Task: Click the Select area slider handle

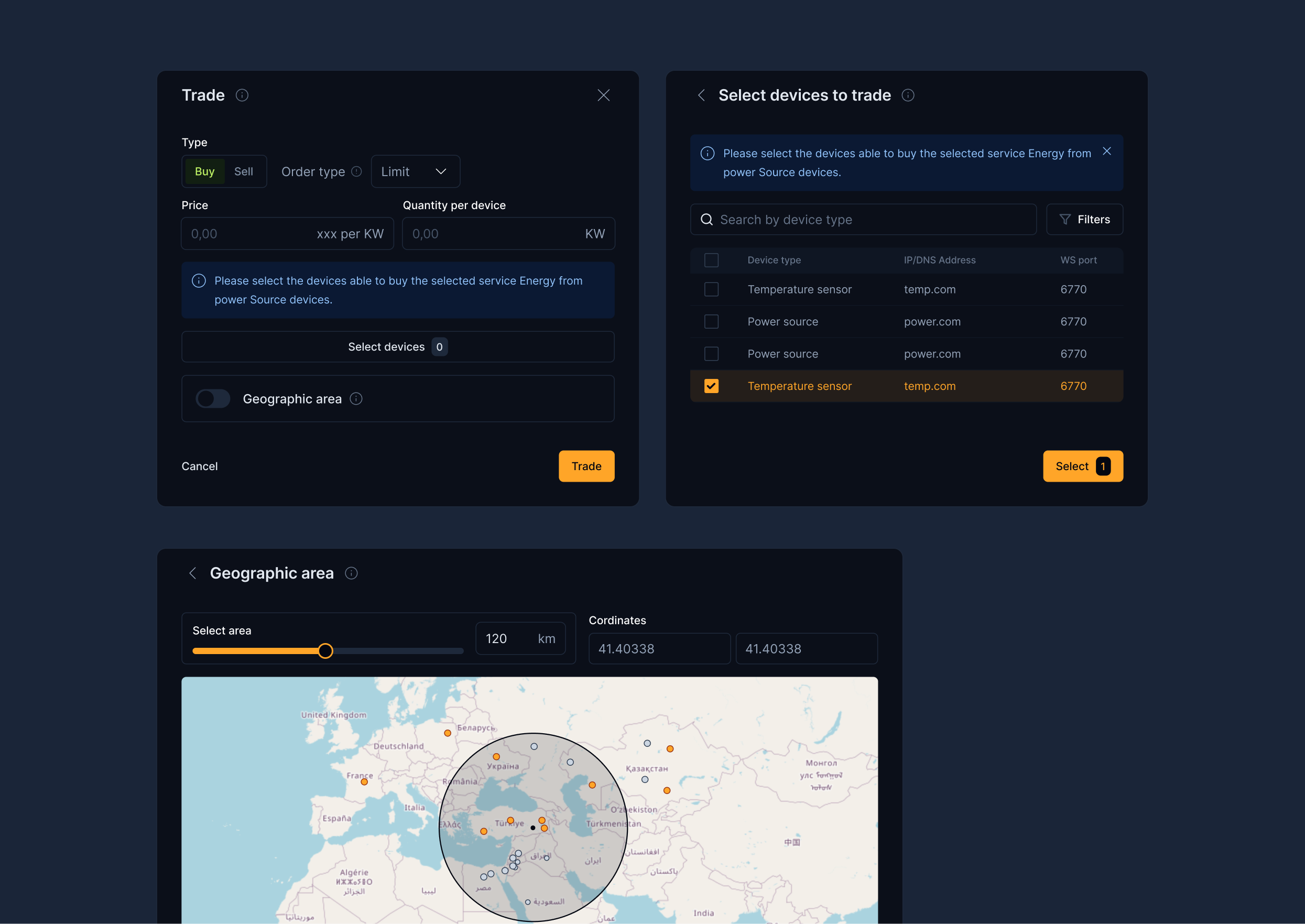Action: click(x=325, y=651)
